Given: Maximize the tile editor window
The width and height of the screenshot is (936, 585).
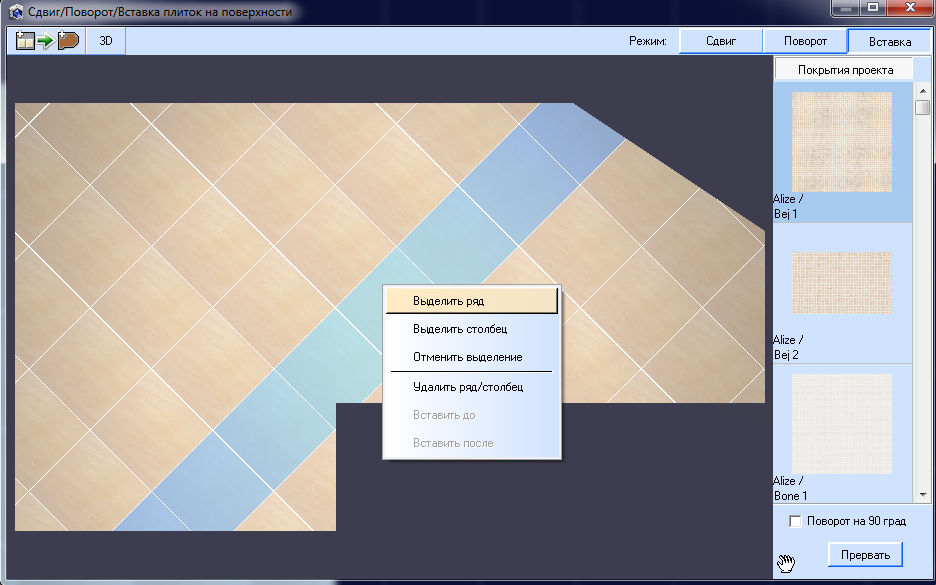Looking at the screenshot, I should (x=876, y=9).
